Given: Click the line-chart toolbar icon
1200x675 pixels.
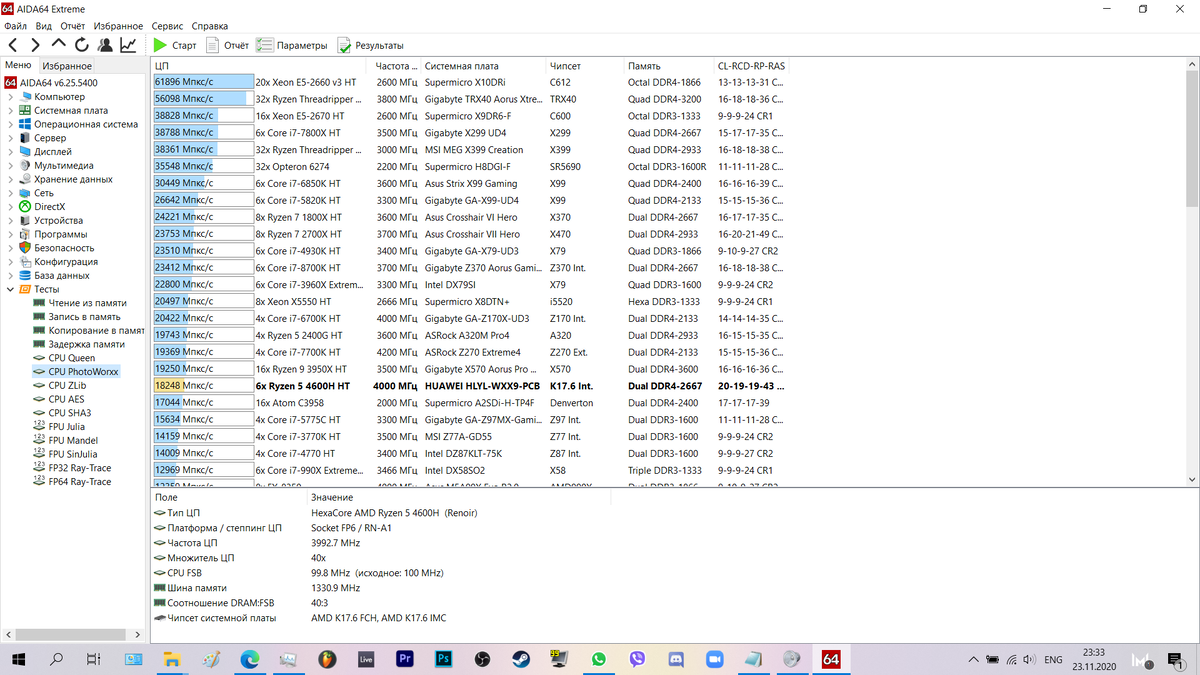Looking at the screenshot, I should tap(126, 44).
